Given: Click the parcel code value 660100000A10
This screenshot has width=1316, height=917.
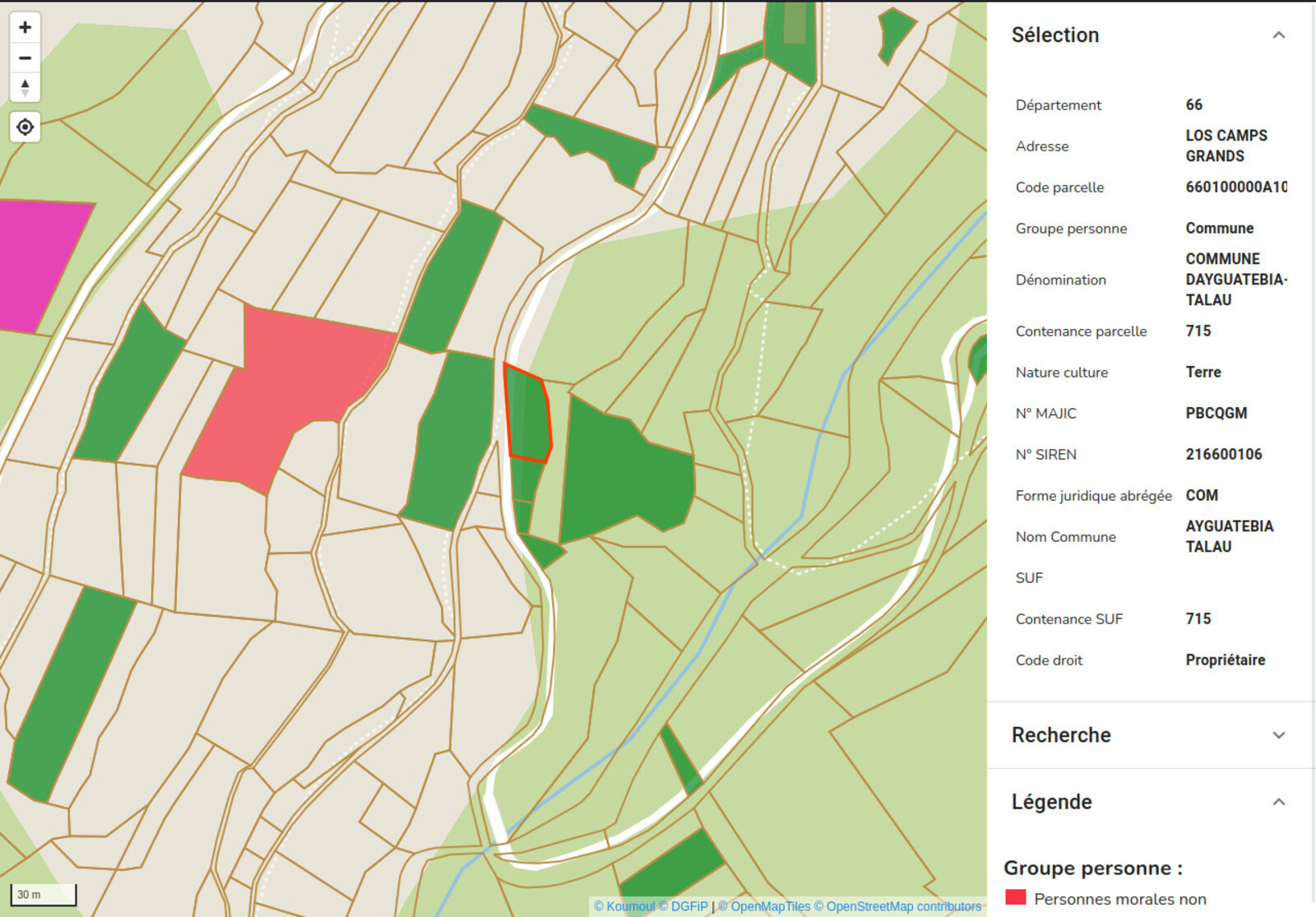Looking at the screenshot, I should [x=1235, y=188].
